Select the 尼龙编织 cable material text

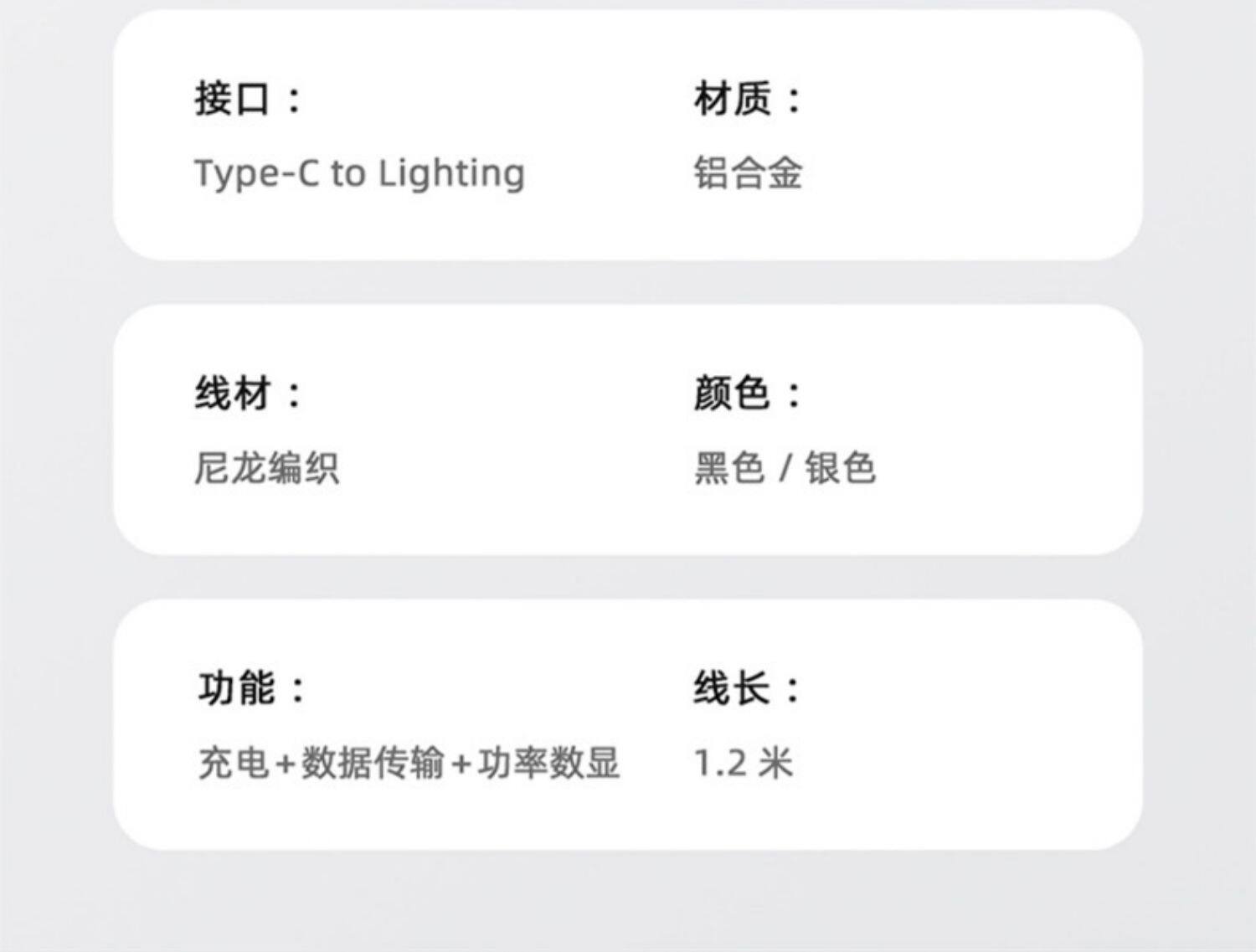pyautogui.click(x=267, y=467)
